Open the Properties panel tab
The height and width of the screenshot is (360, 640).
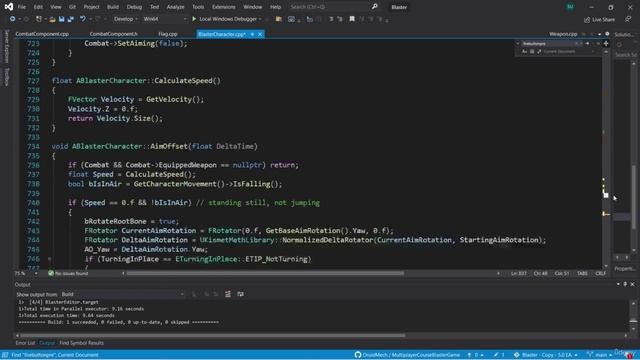tap(624, 269)
